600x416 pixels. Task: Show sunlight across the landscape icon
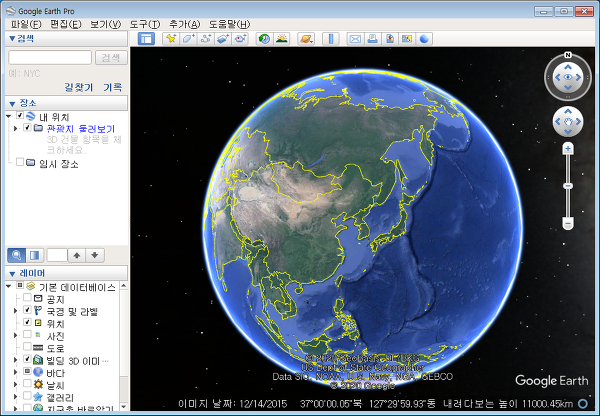coord(282,39)
